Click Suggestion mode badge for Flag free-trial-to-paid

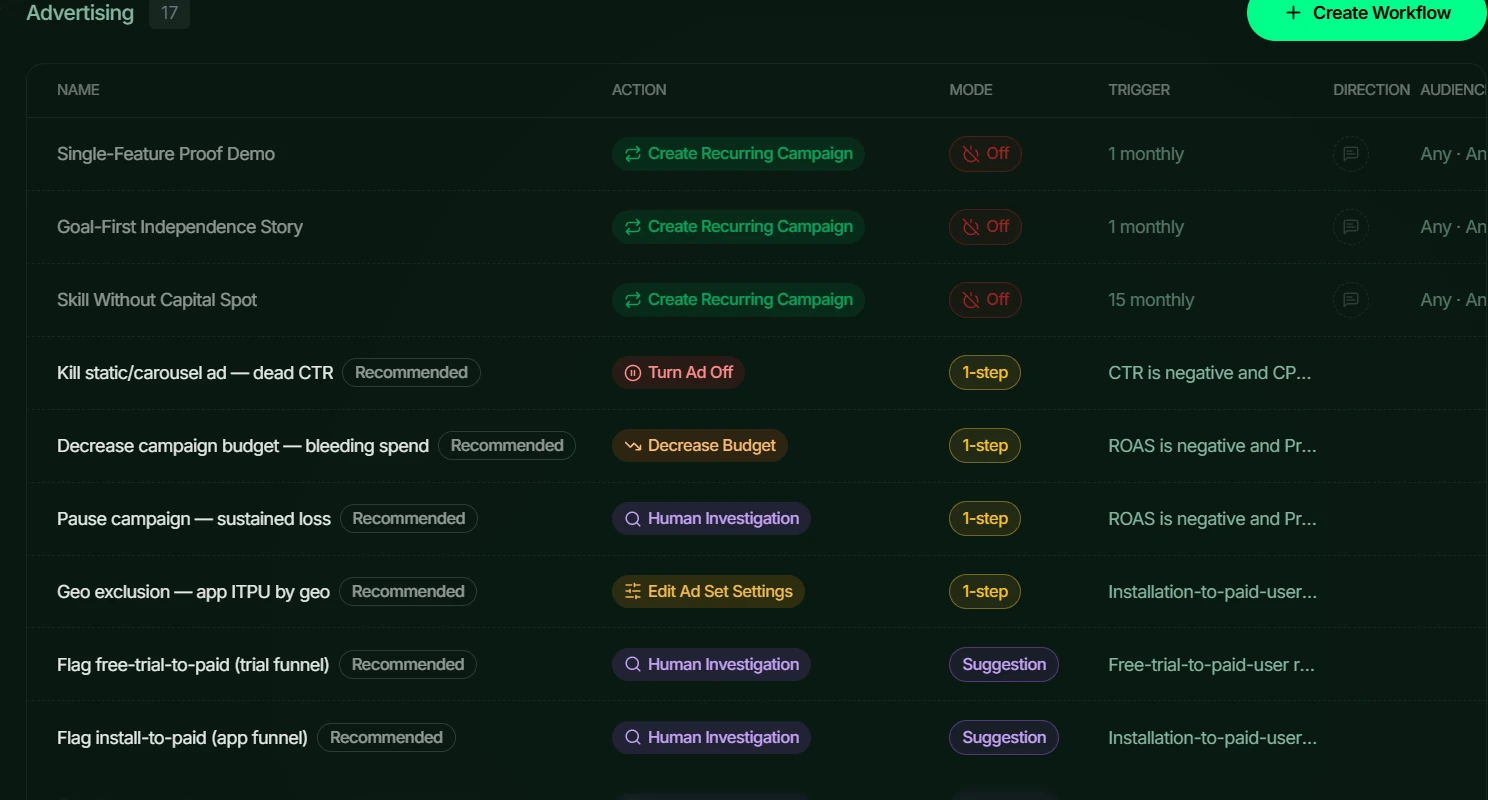click(1004, 665)
